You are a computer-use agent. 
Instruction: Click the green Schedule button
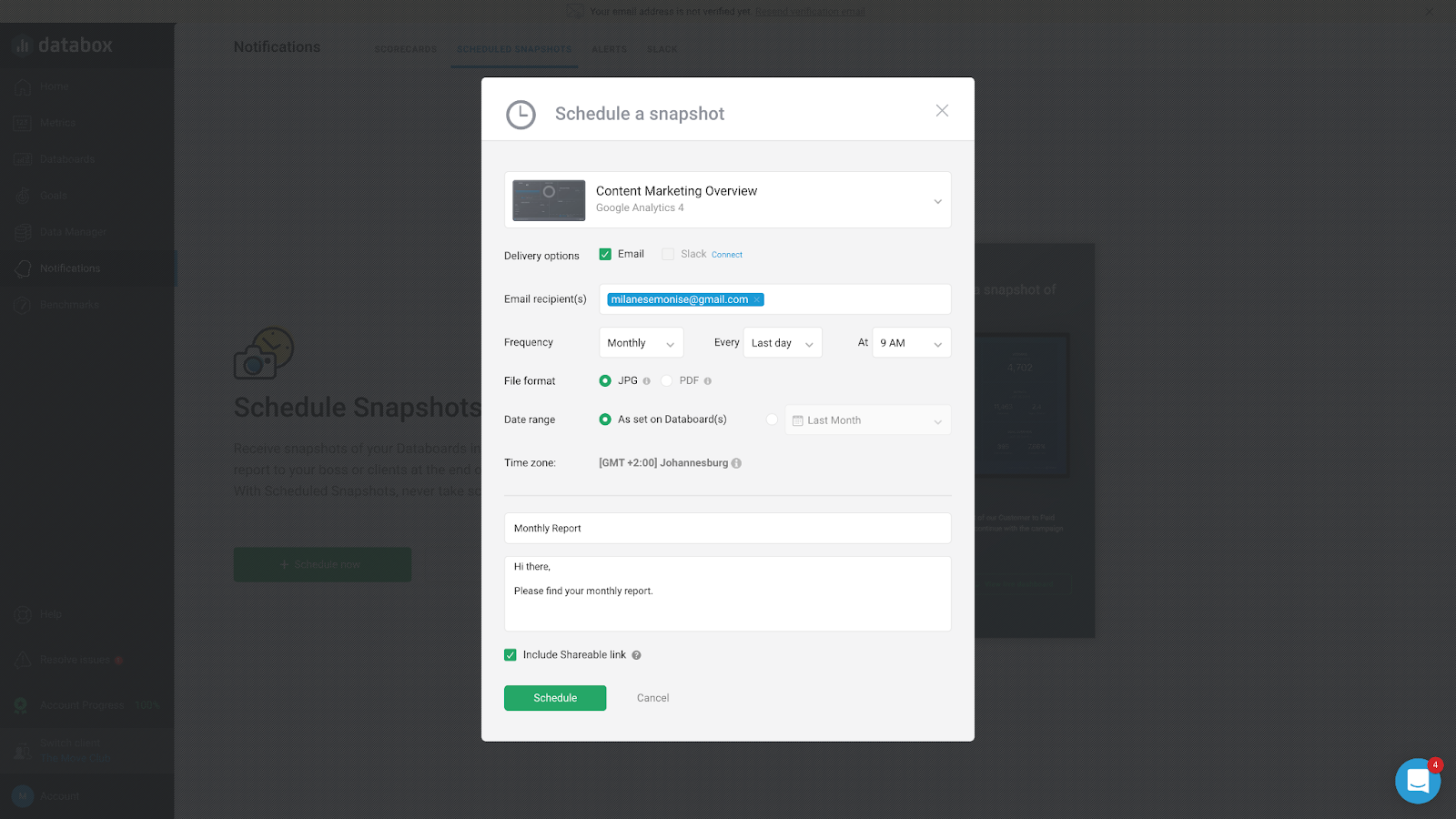(555, 698)
